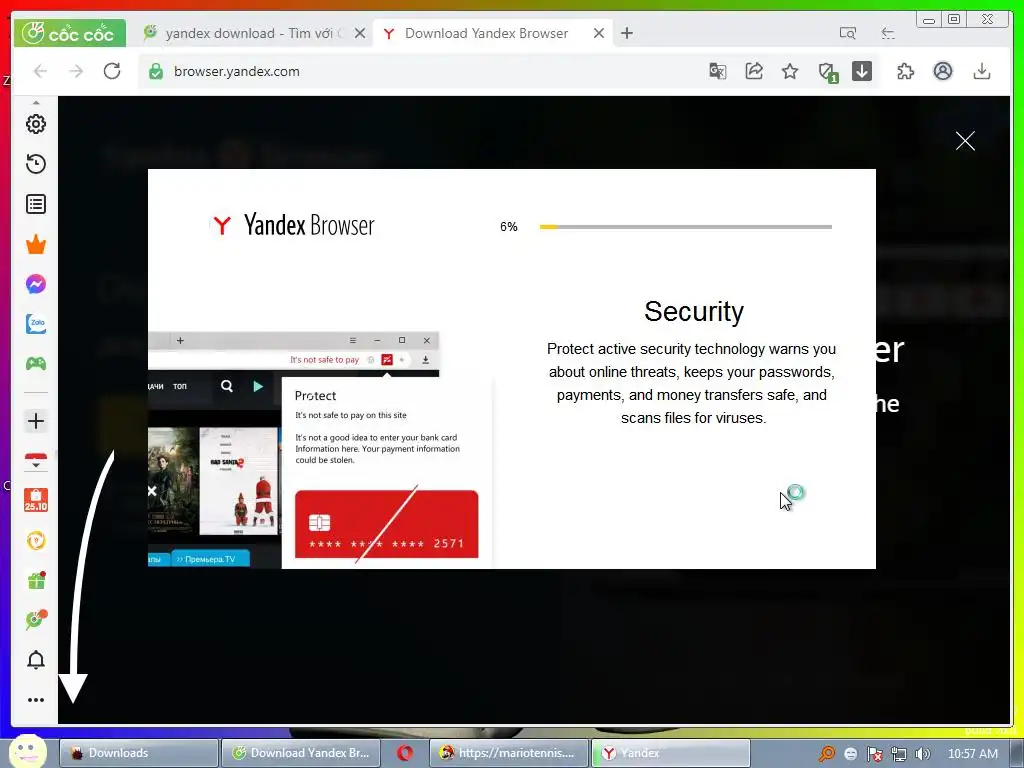Close the Download Yandex Browser tab
Screen dimensions: 1024x768
598,33
